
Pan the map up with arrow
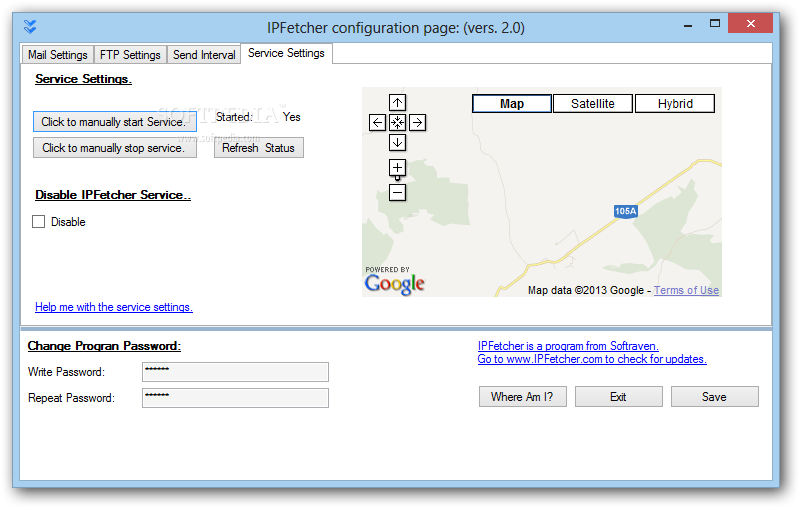pyautogui.click(x=397, y=103)
